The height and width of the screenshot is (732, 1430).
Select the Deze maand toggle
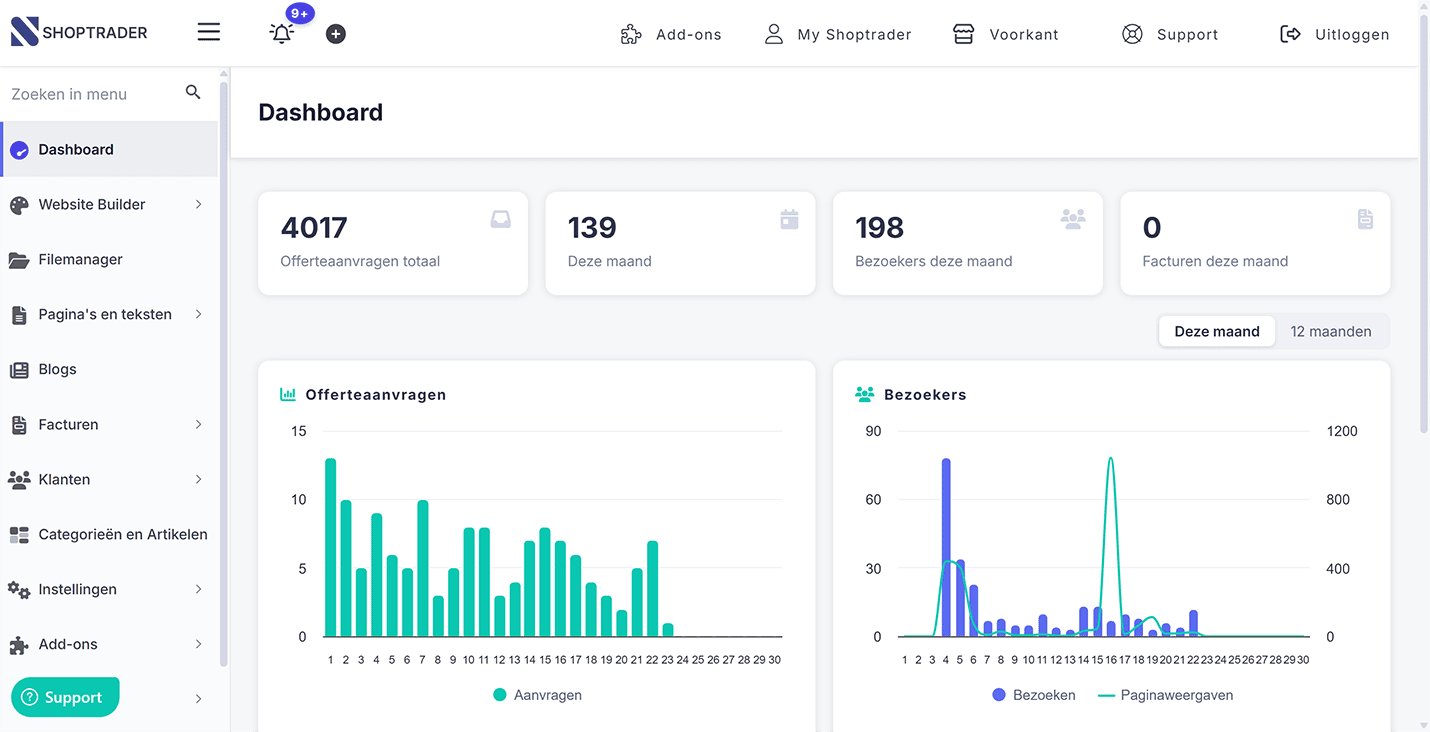pos(1217,332)
